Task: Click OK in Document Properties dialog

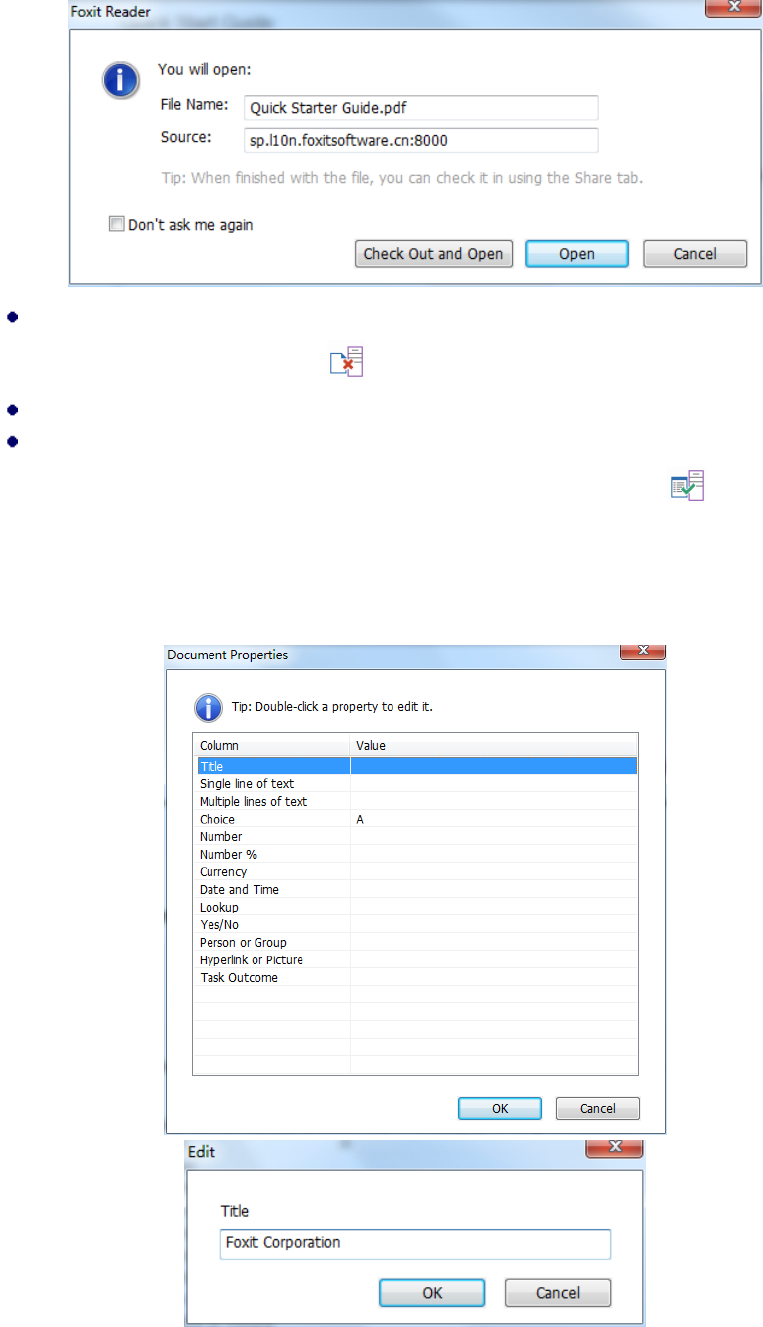Action: point(500,1108)
